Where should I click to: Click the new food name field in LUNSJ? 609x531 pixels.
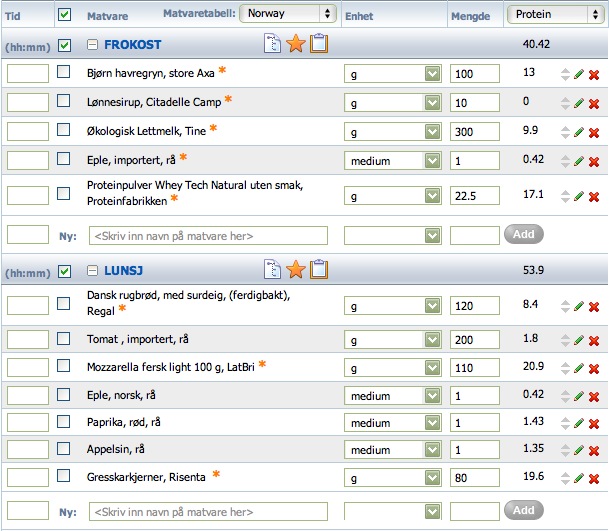pyautogui.click(x=208, y=512)
